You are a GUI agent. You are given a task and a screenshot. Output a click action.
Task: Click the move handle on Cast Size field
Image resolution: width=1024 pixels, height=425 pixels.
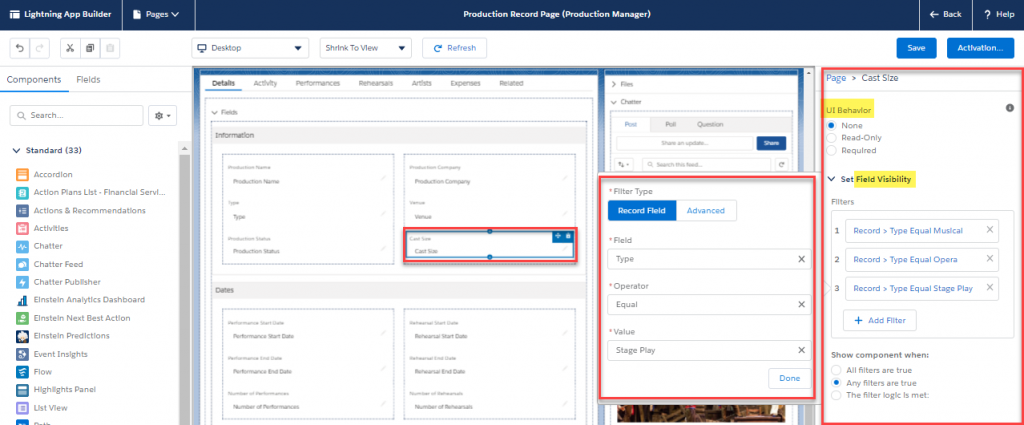tap(558, 236)
